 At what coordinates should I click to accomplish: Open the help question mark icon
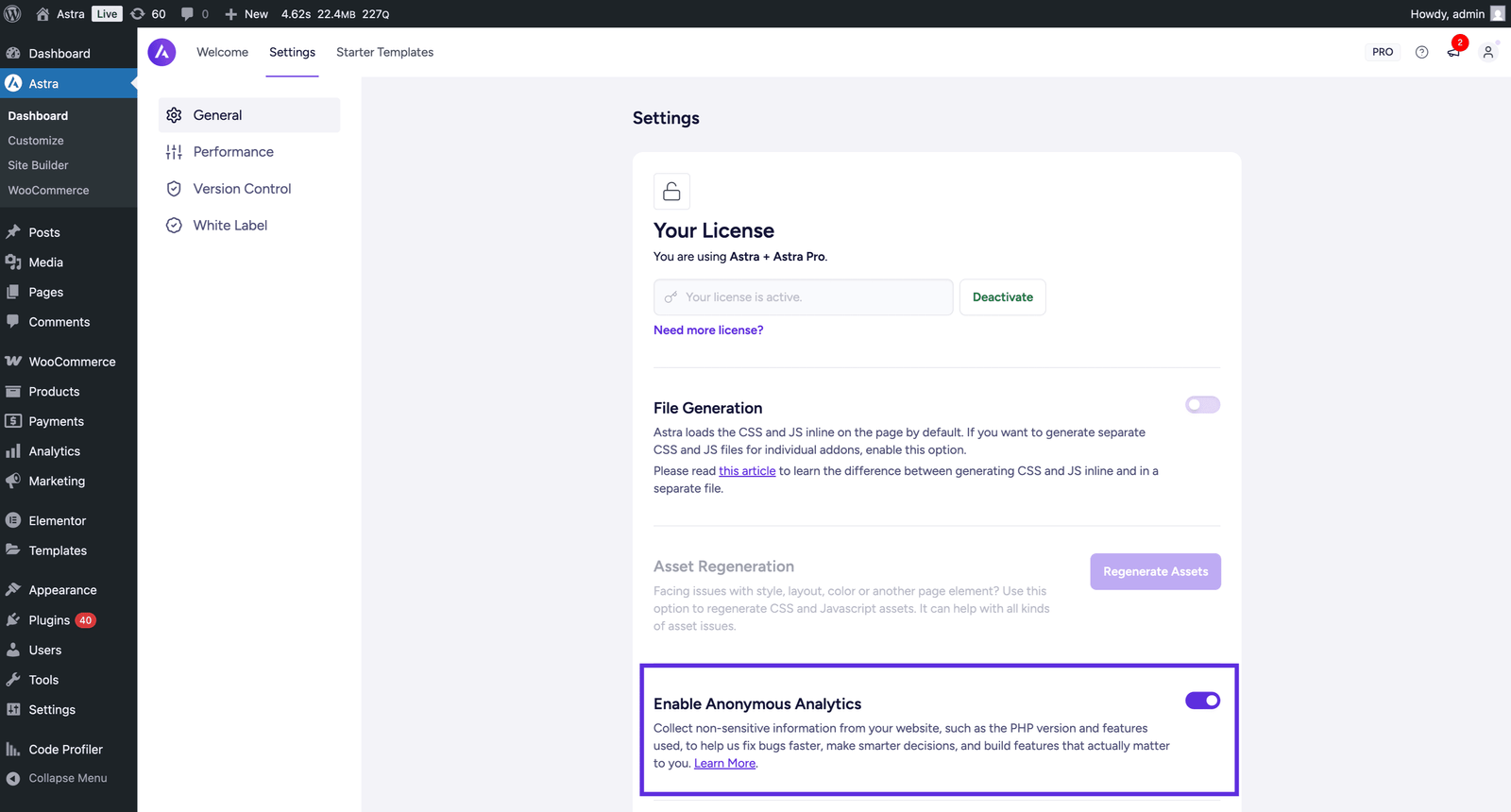[1421, 52]
